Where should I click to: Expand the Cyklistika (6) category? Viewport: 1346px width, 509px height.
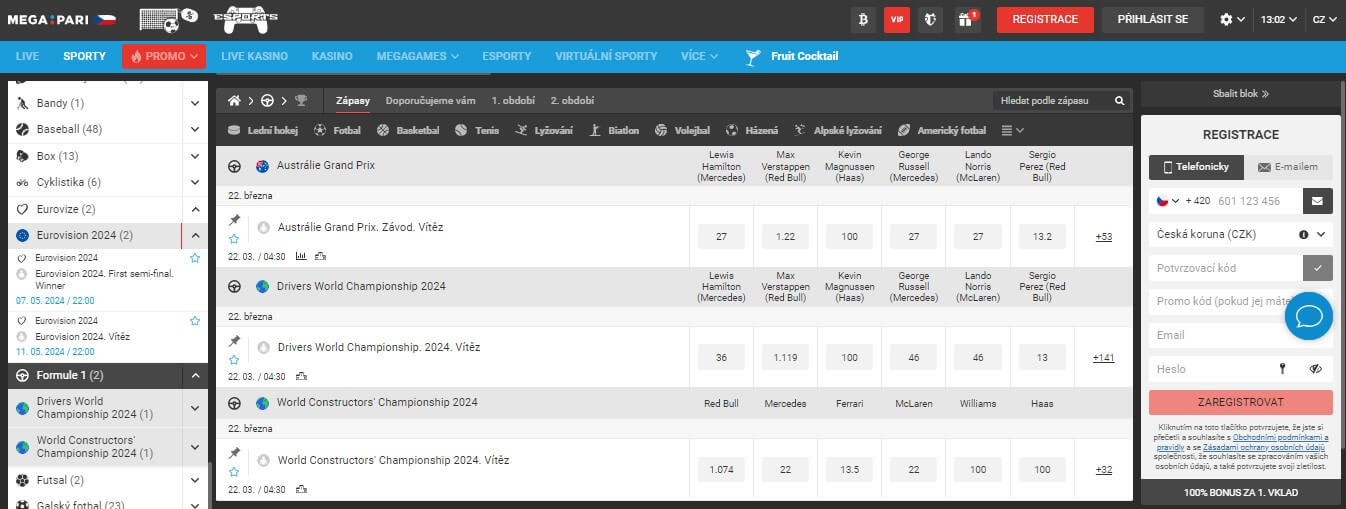point(195,183)
